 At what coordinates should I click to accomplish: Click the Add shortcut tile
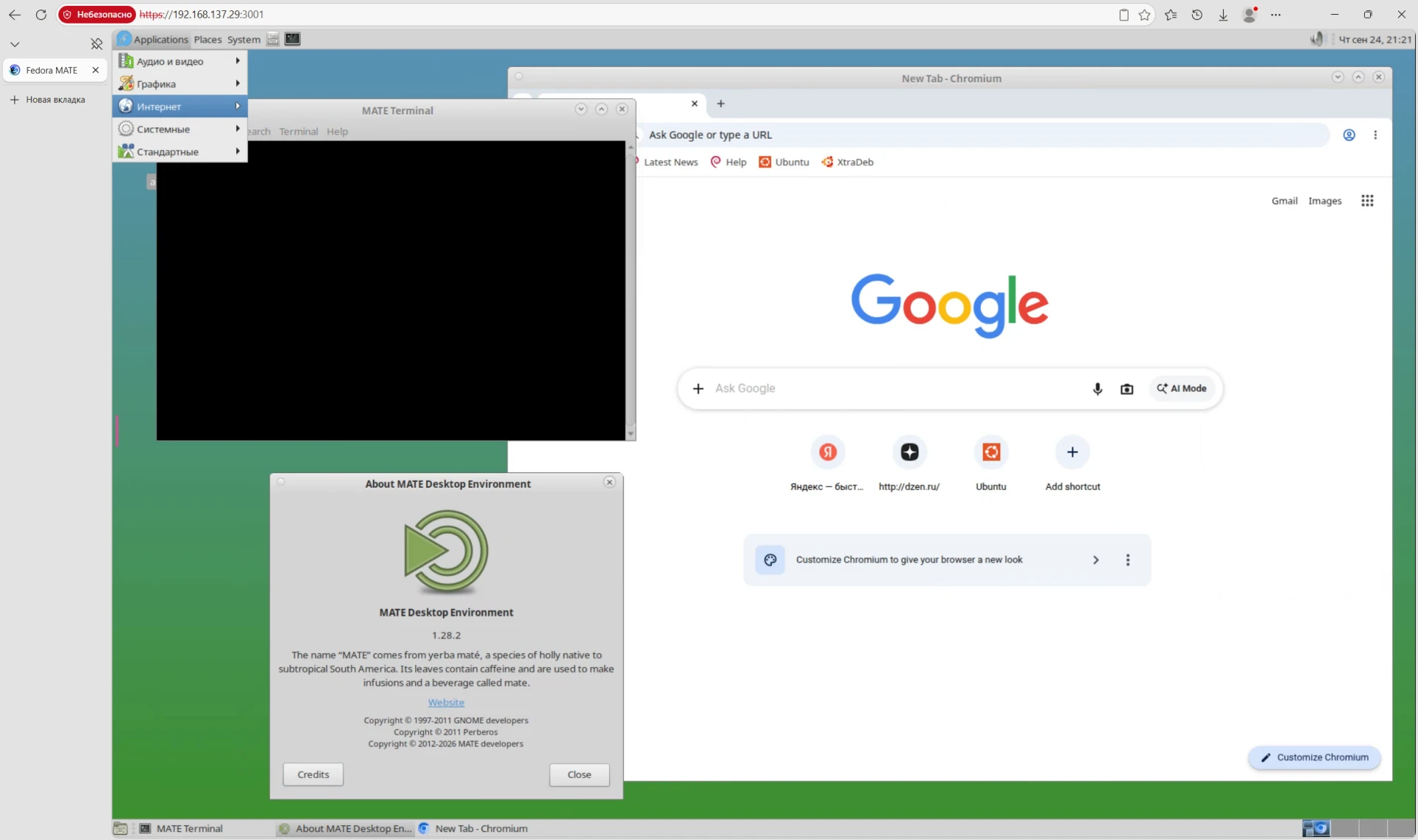1072,464
